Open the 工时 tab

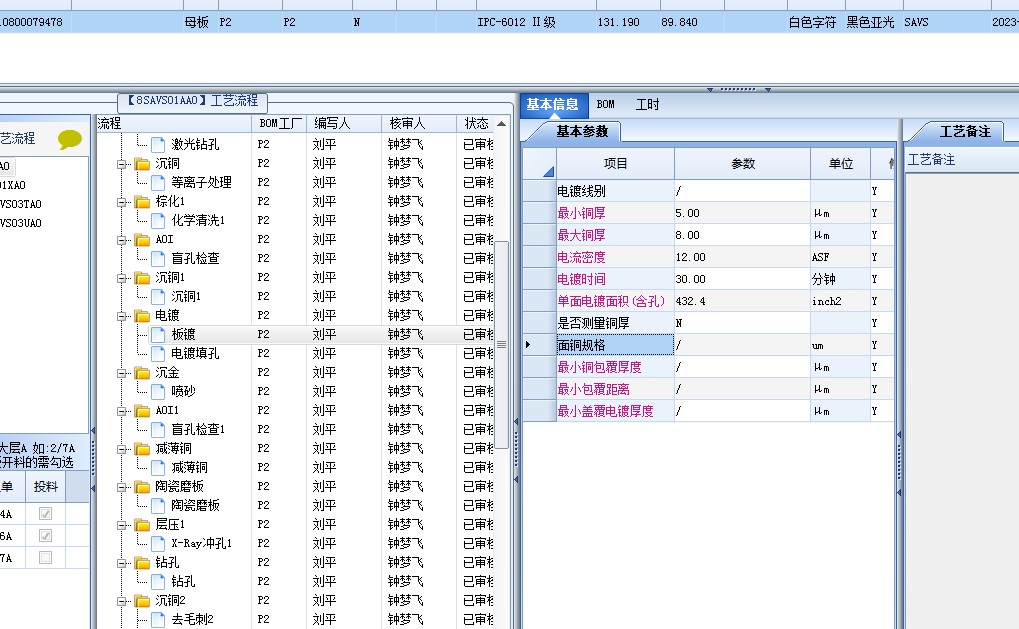coord(647,105)
